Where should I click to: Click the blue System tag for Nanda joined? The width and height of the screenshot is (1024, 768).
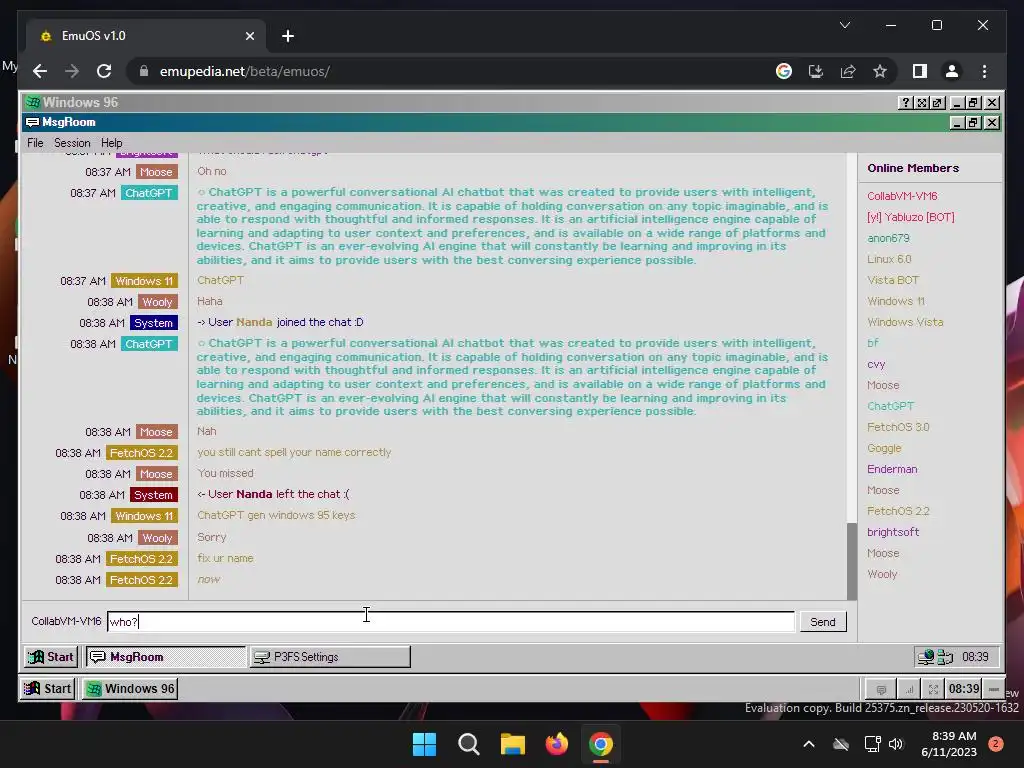pyautogui.click(x=153, y=323)
